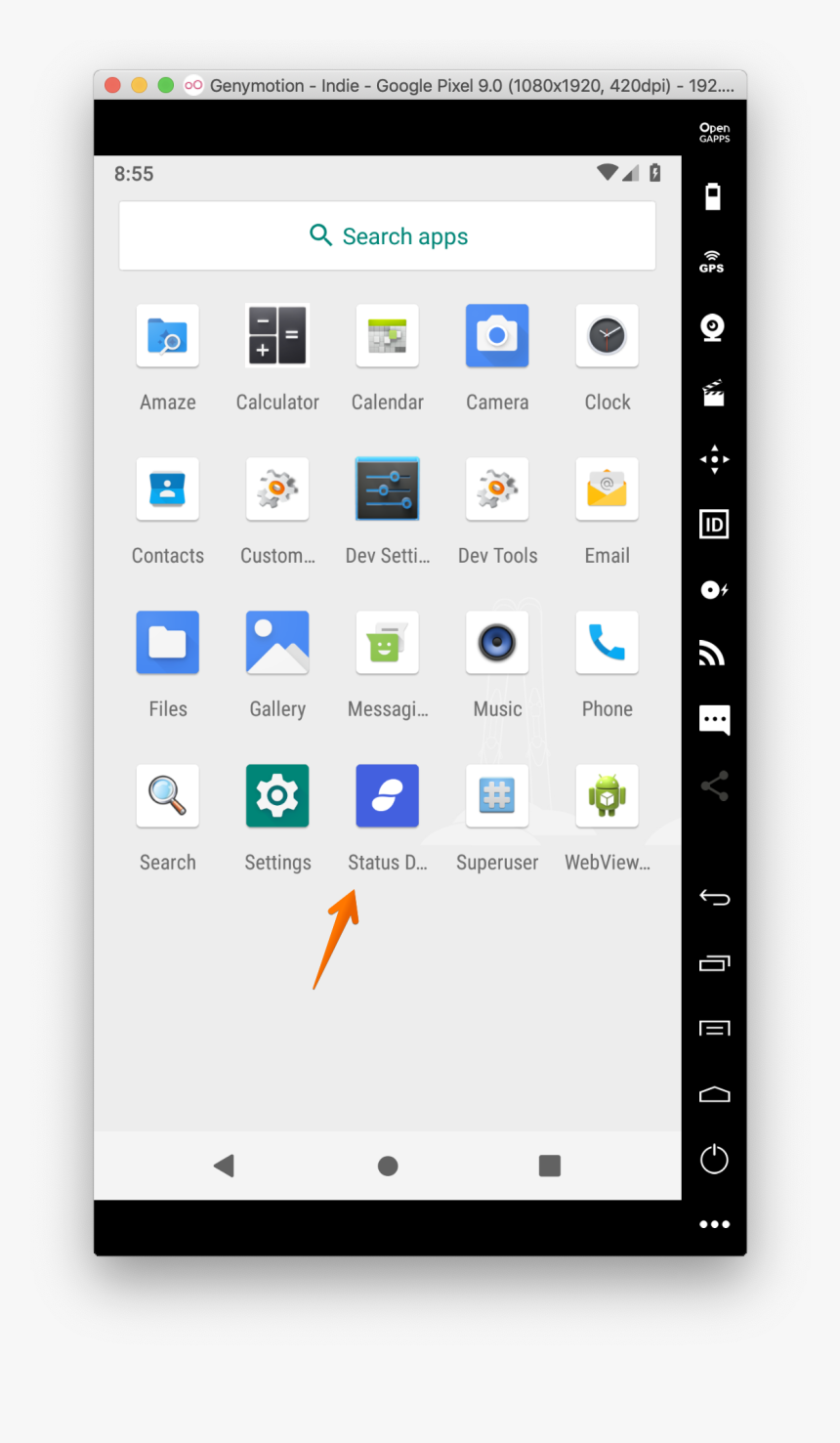Screen dimensions: 840x1443
Task: Open the Calendar app
Action: click(x=388, y=336)
